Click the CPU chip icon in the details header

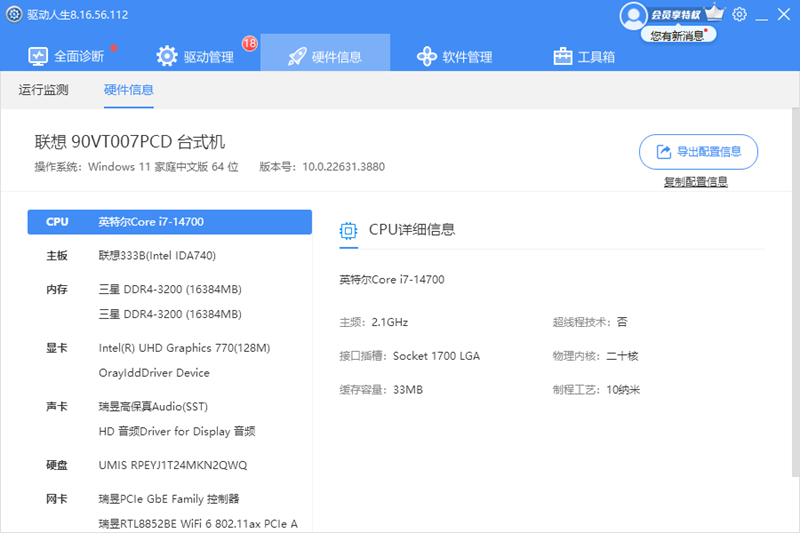pyautogui.click(x=349, y=230)
